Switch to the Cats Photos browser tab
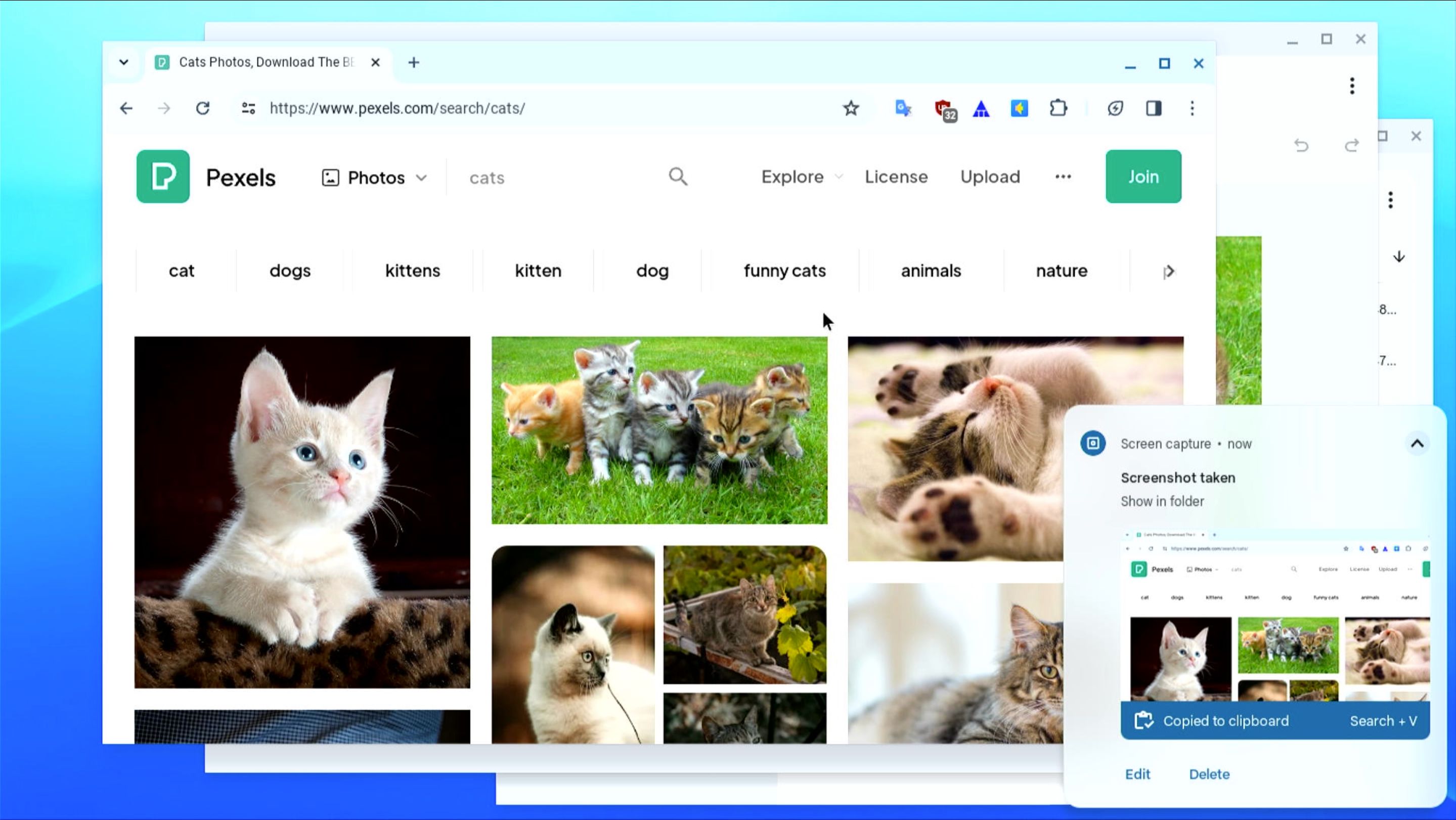The height and width of the screenshot is (820, 1456). [254, 62]
